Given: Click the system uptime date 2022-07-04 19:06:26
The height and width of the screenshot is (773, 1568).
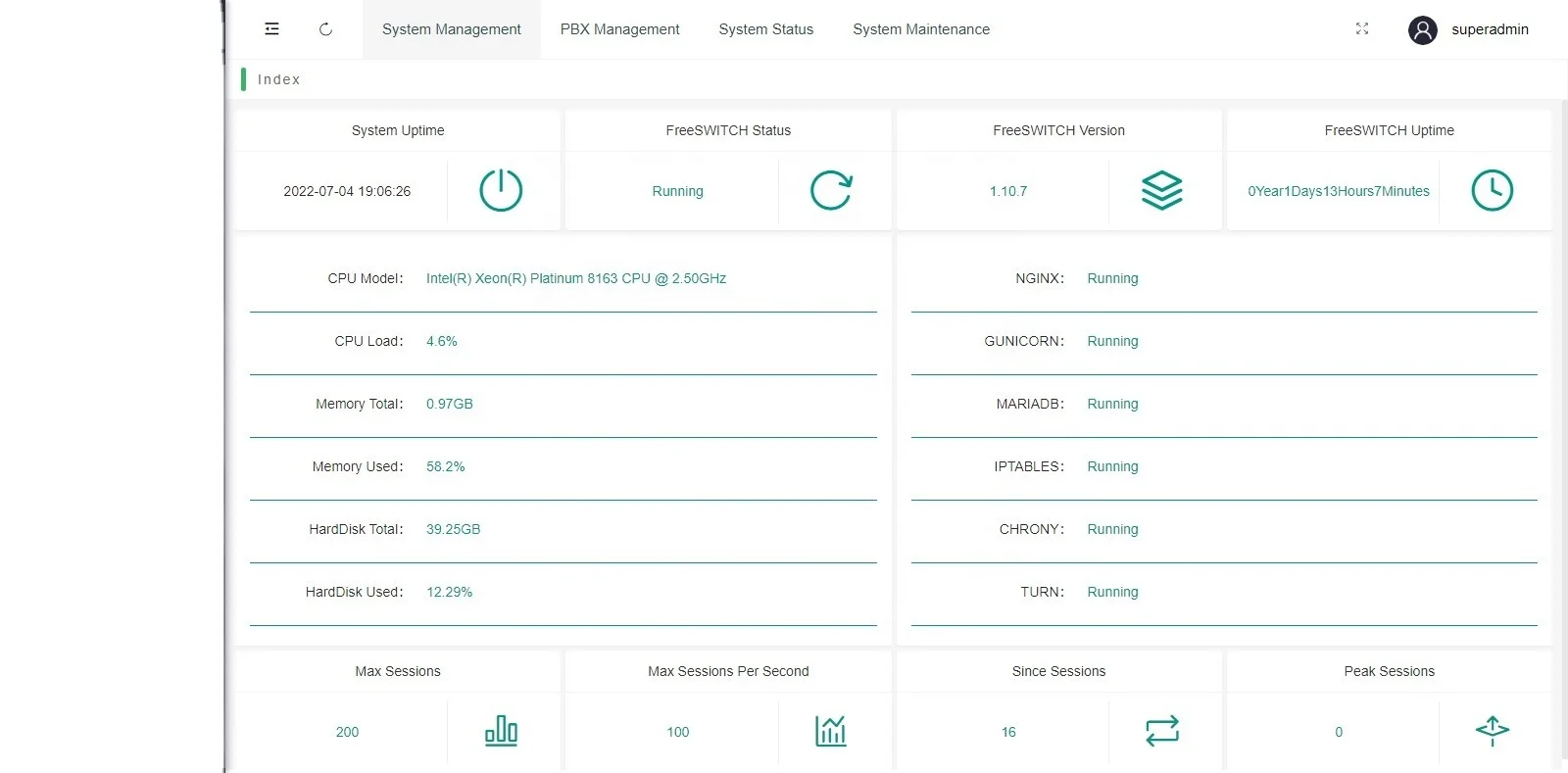Looking at the screenshot, I should pos(347,191).
